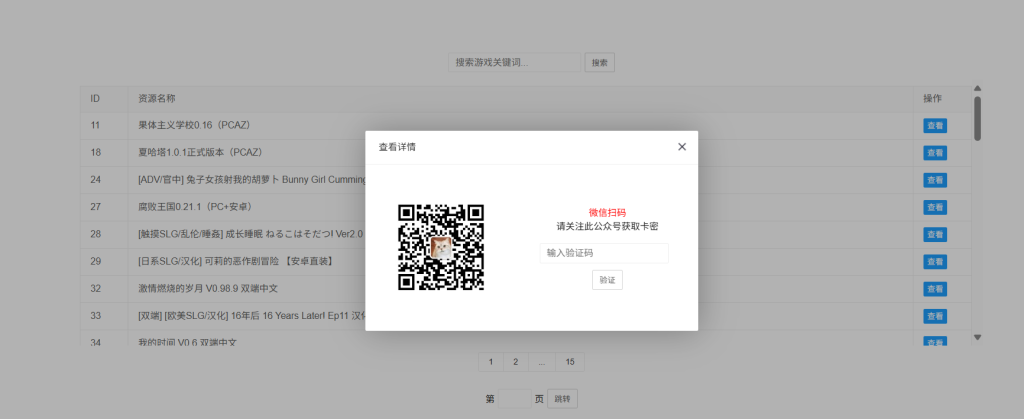The height and width of the screenshot is (419, 1024).
Task: Click the 验证 button in the dialog
Action: pyautogui.click(x=607, y=280)
